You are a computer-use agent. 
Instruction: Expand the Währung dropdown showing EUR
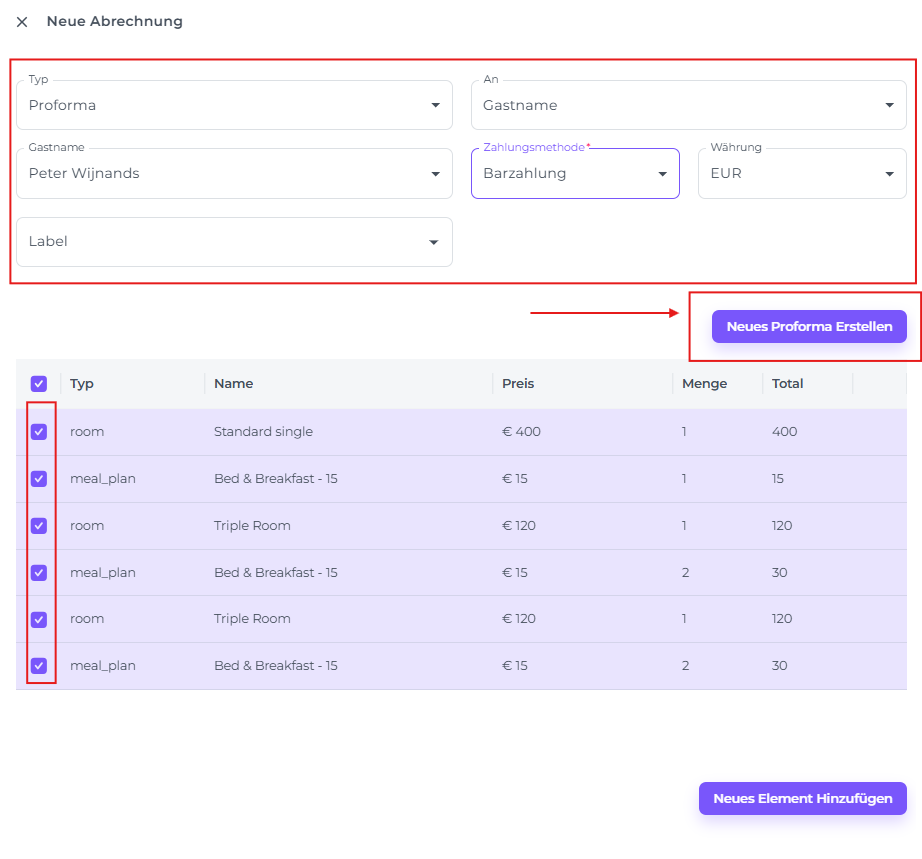[x=802, y=174]
